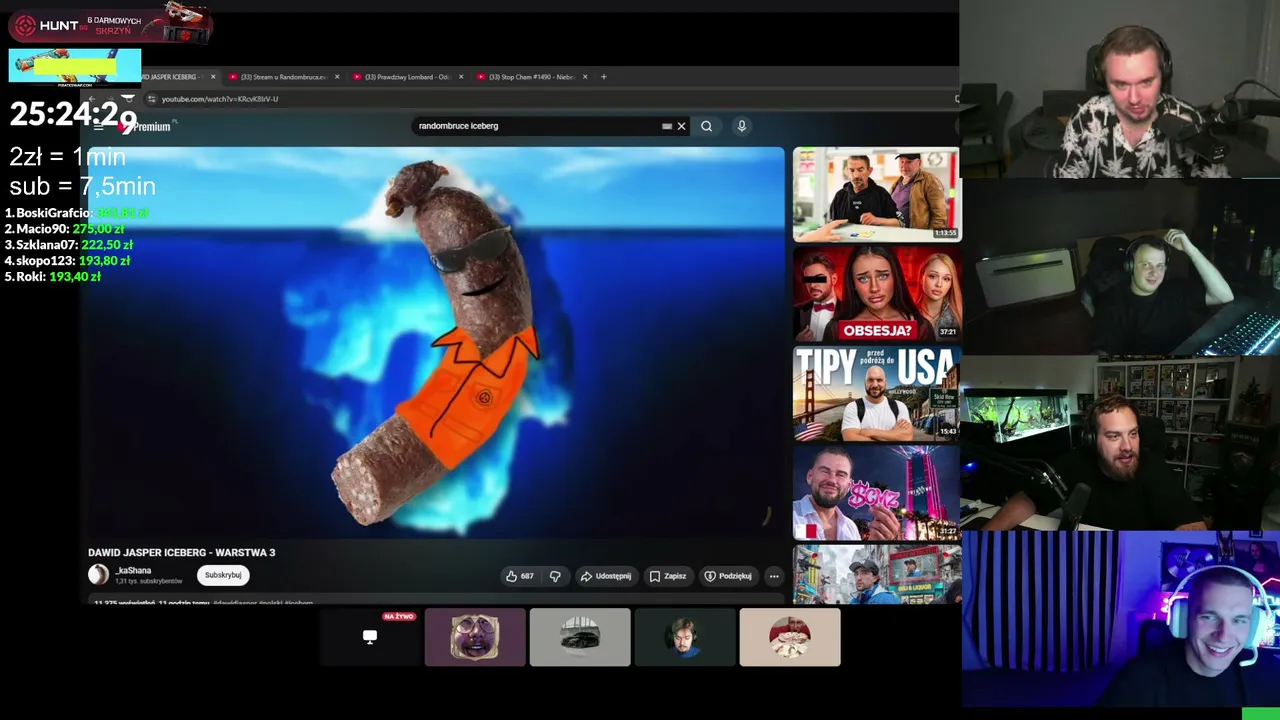
Task: Click the HUNT promo banner
Action: tap(110, 25)
